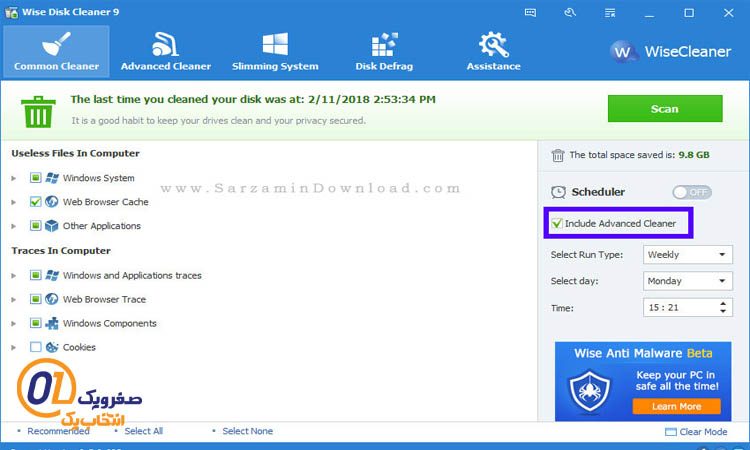Select the Windows System label

[99, 178]
